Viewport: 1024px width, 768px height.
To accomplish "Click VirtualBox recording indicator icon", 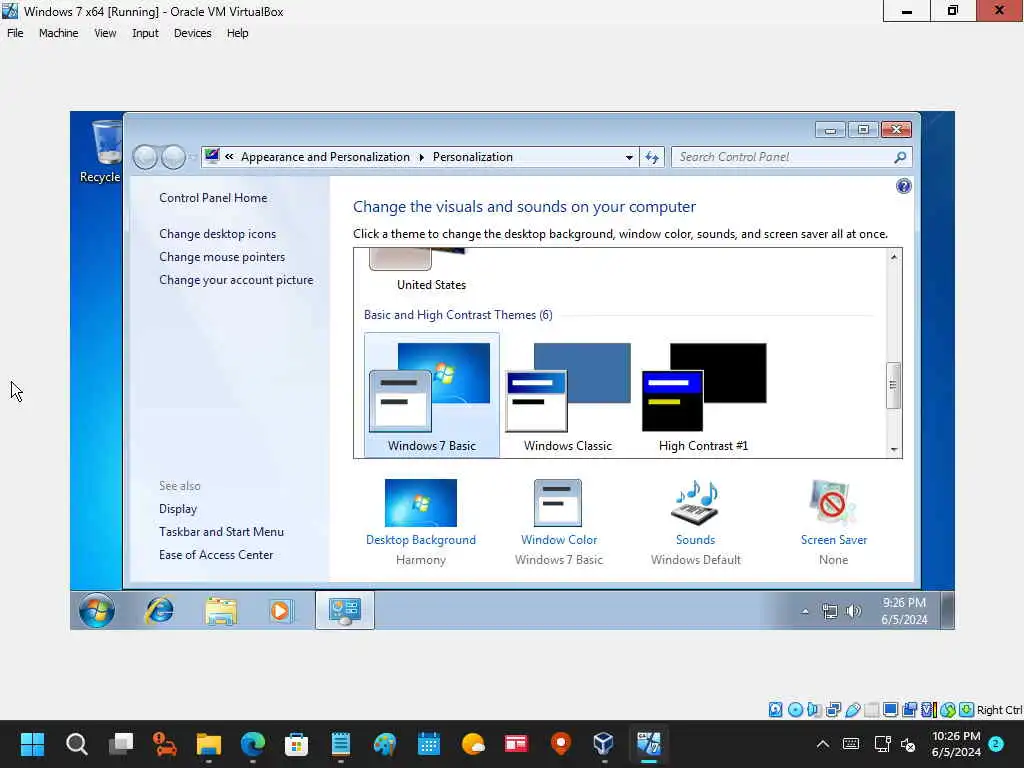I will (x=909, y=710).
